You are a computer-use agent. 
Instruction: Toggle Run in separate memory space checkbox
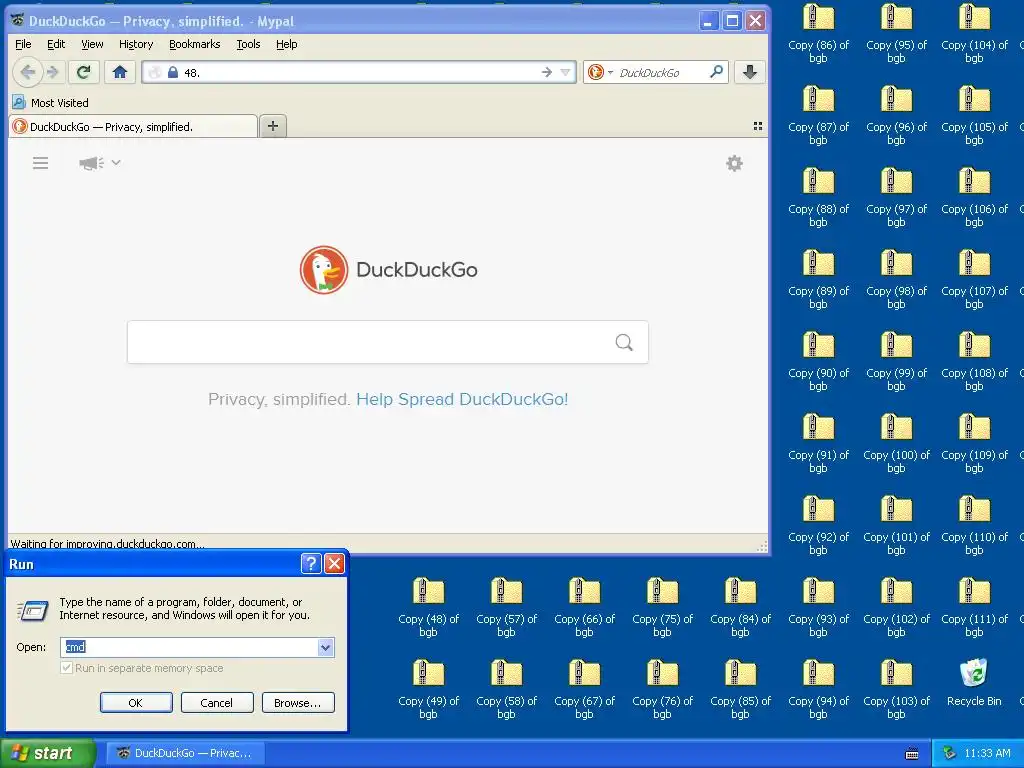pyautogui.click(x=67, y=667)
